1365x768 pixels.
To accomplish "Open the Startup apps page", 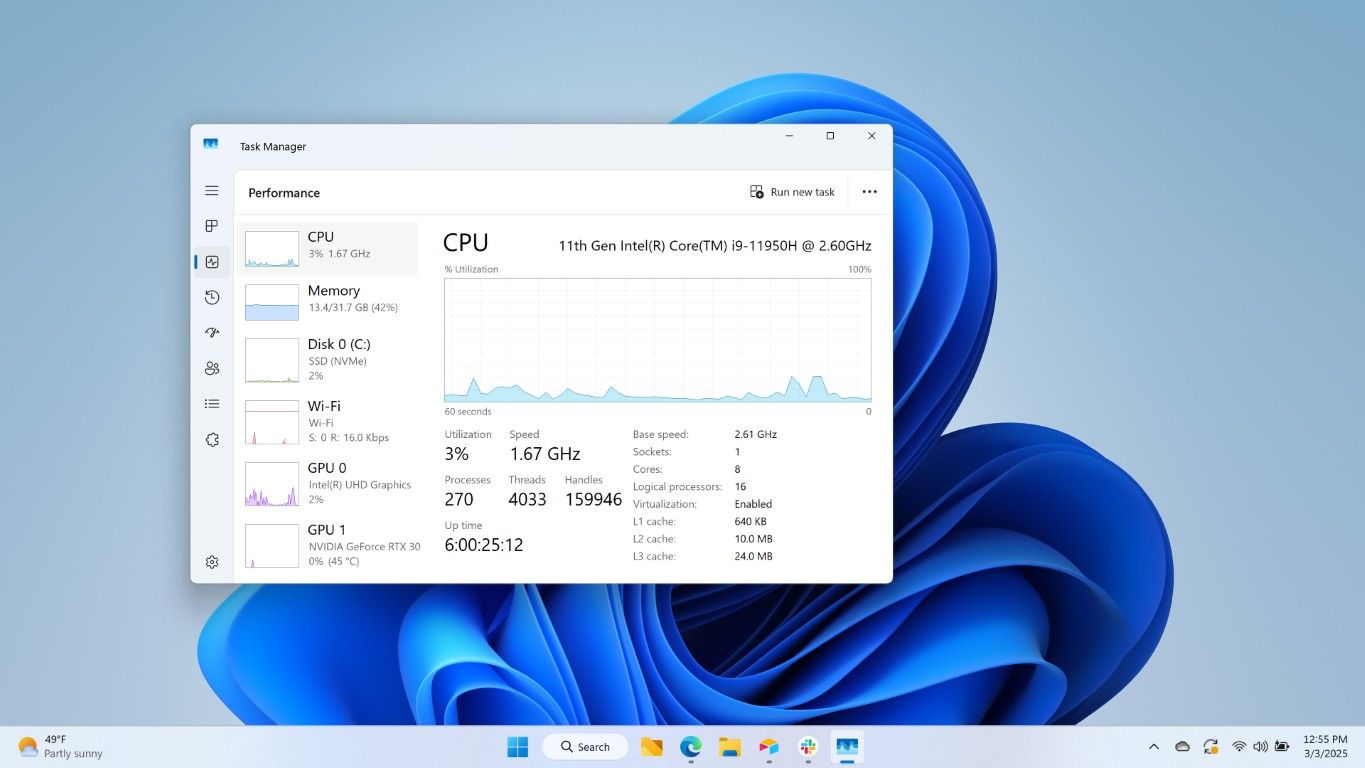I will 211,332.
